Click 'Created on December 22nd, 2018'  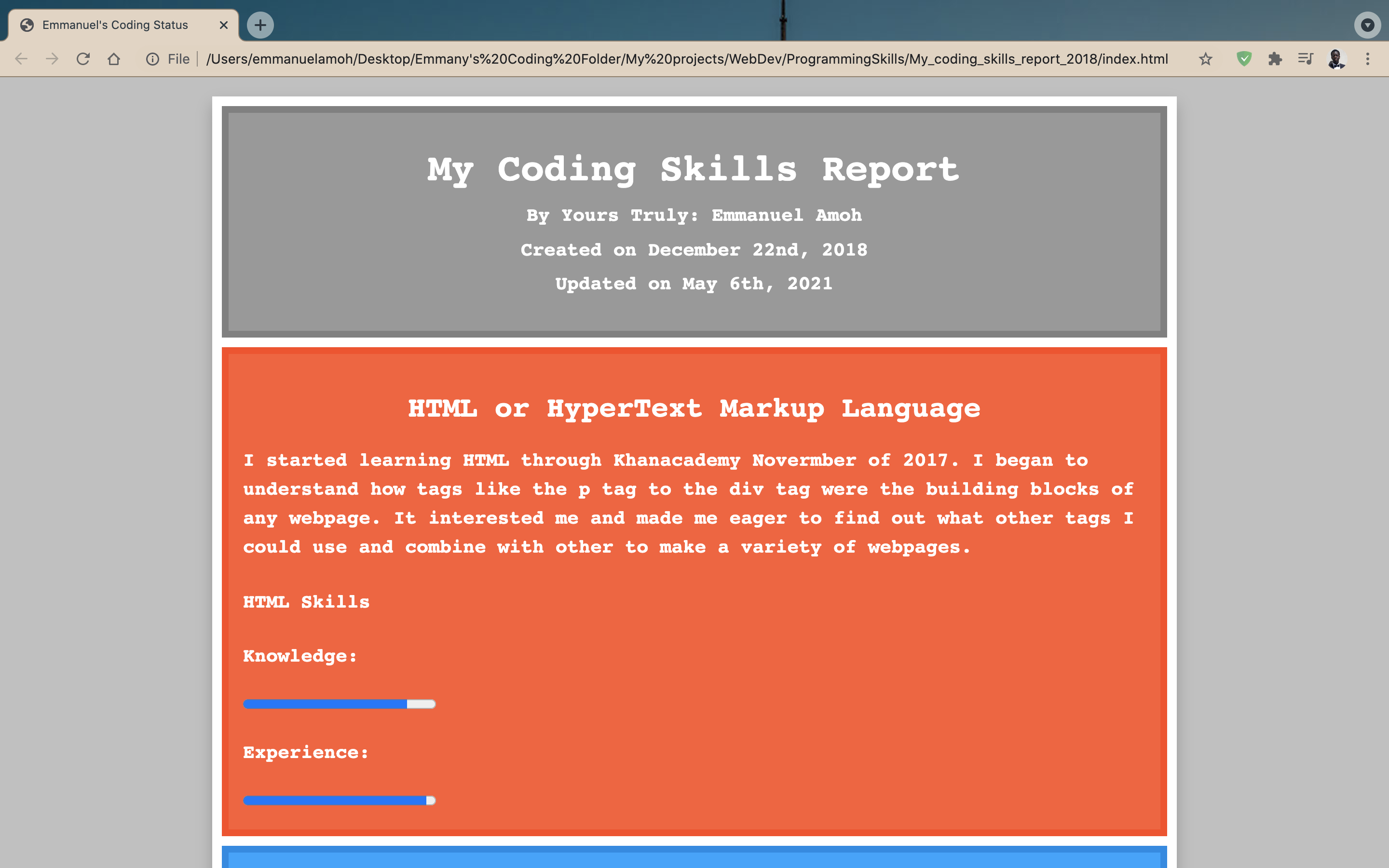point(694,250)
